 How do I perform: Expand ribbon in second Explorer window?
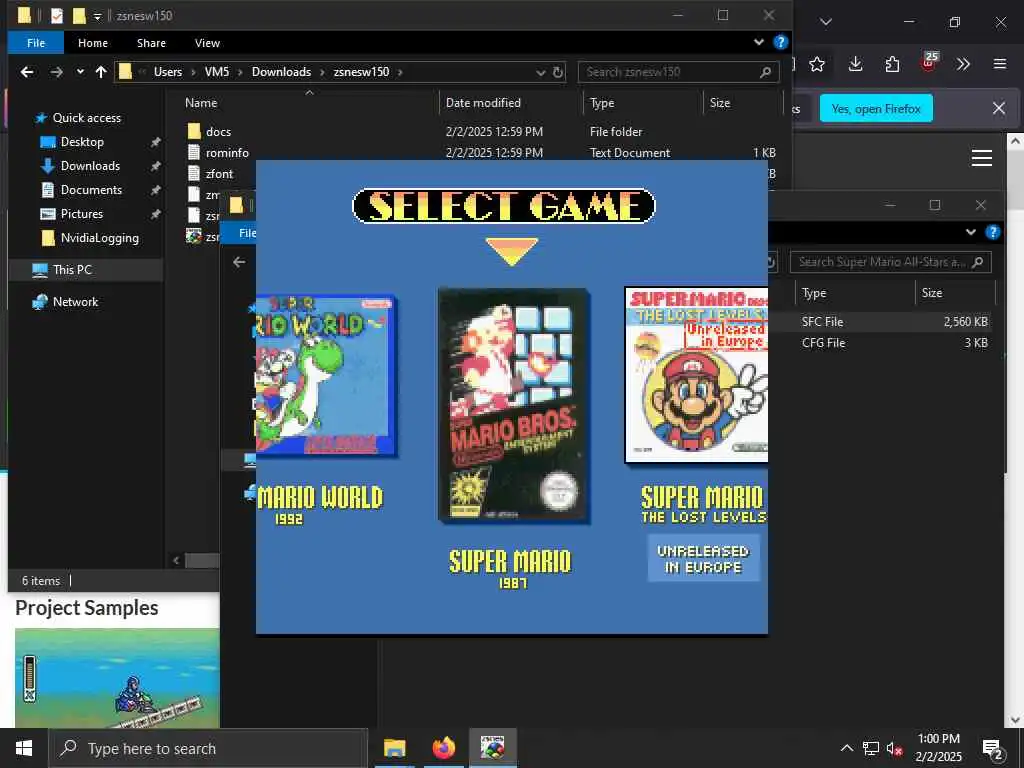971,232
